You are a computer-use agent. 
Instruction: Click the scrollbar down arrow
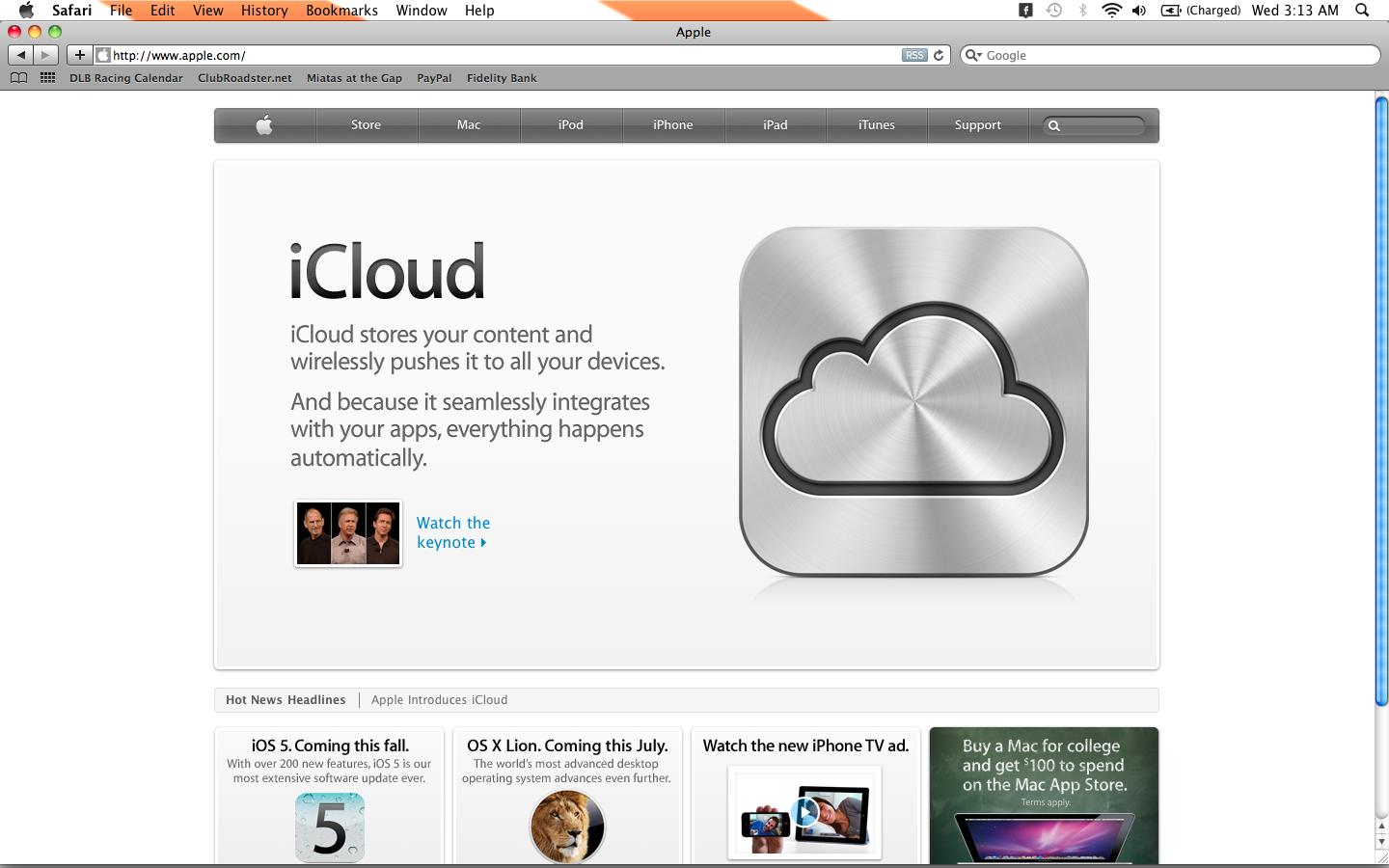pos(1381,842)
